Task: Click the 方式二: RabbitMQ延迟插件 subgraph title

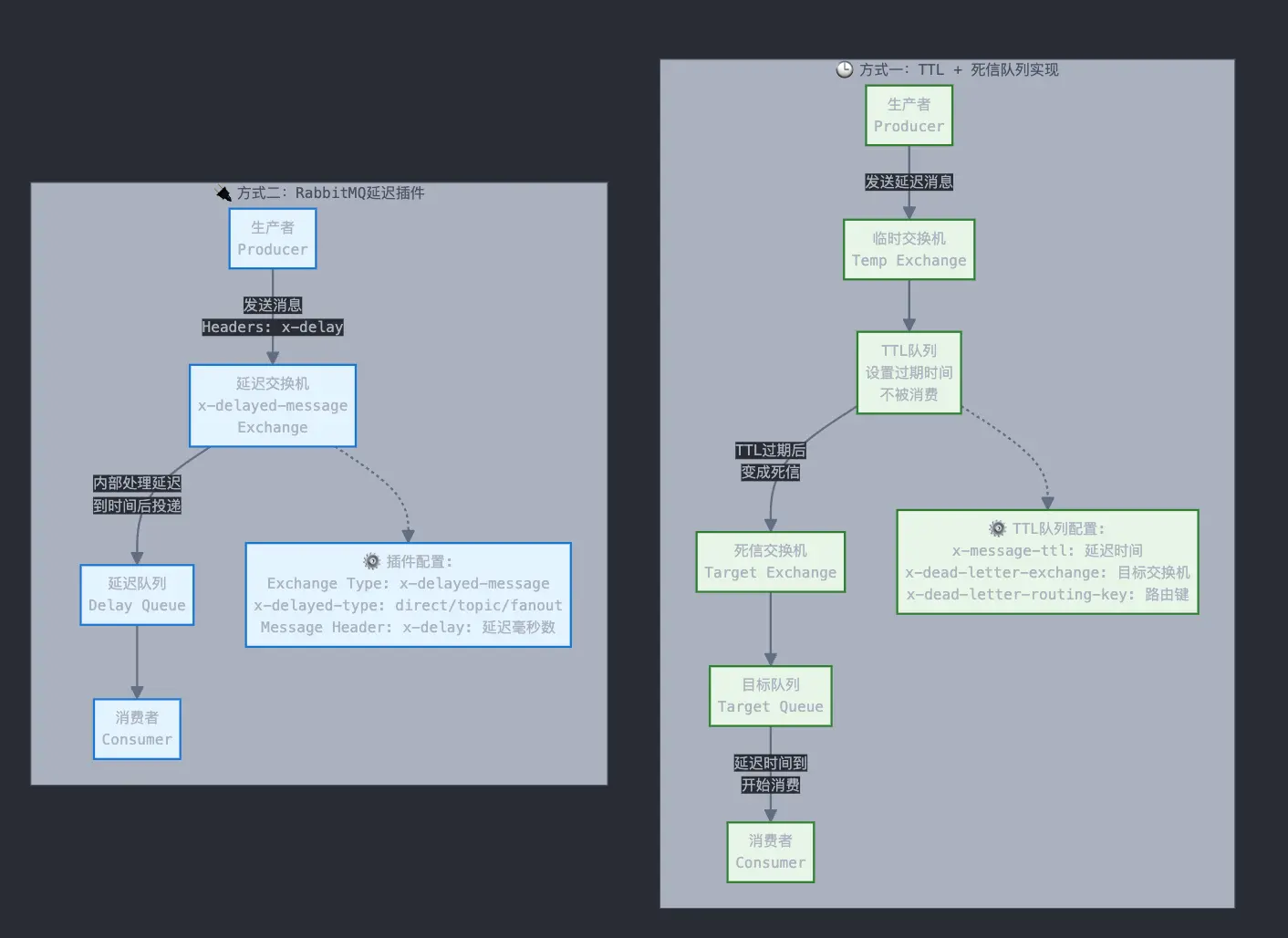Action: click(330, 193)
